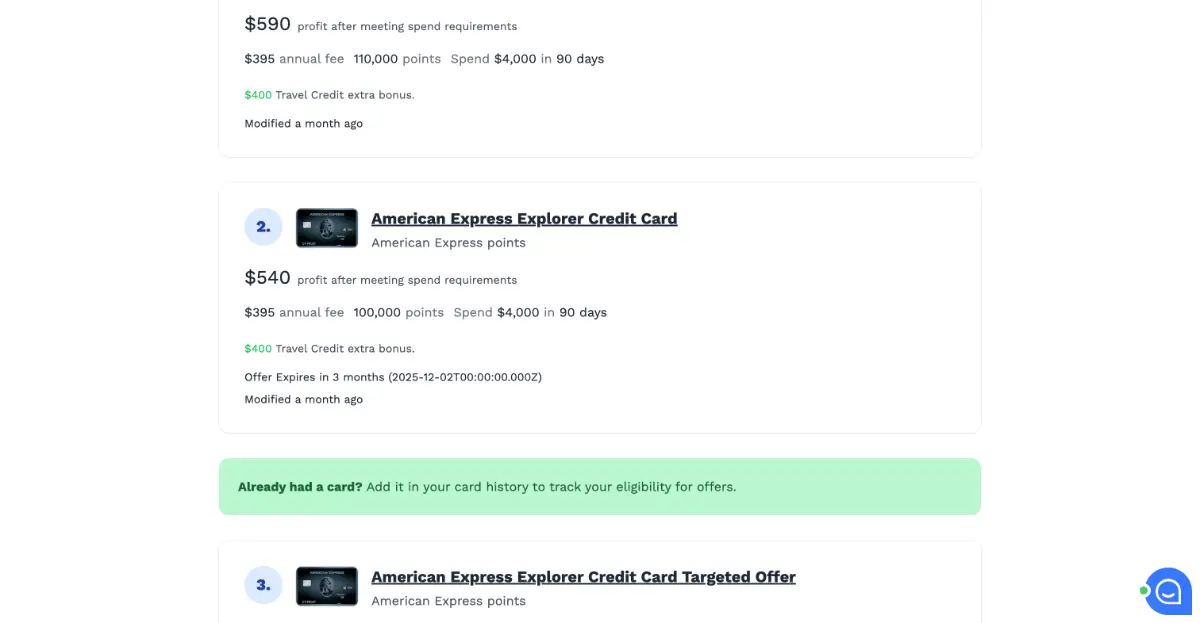Viewport: 1200px width, 623px height.
Task: Click the Offer Expires in 3 months text
Action: pos(393,377)
